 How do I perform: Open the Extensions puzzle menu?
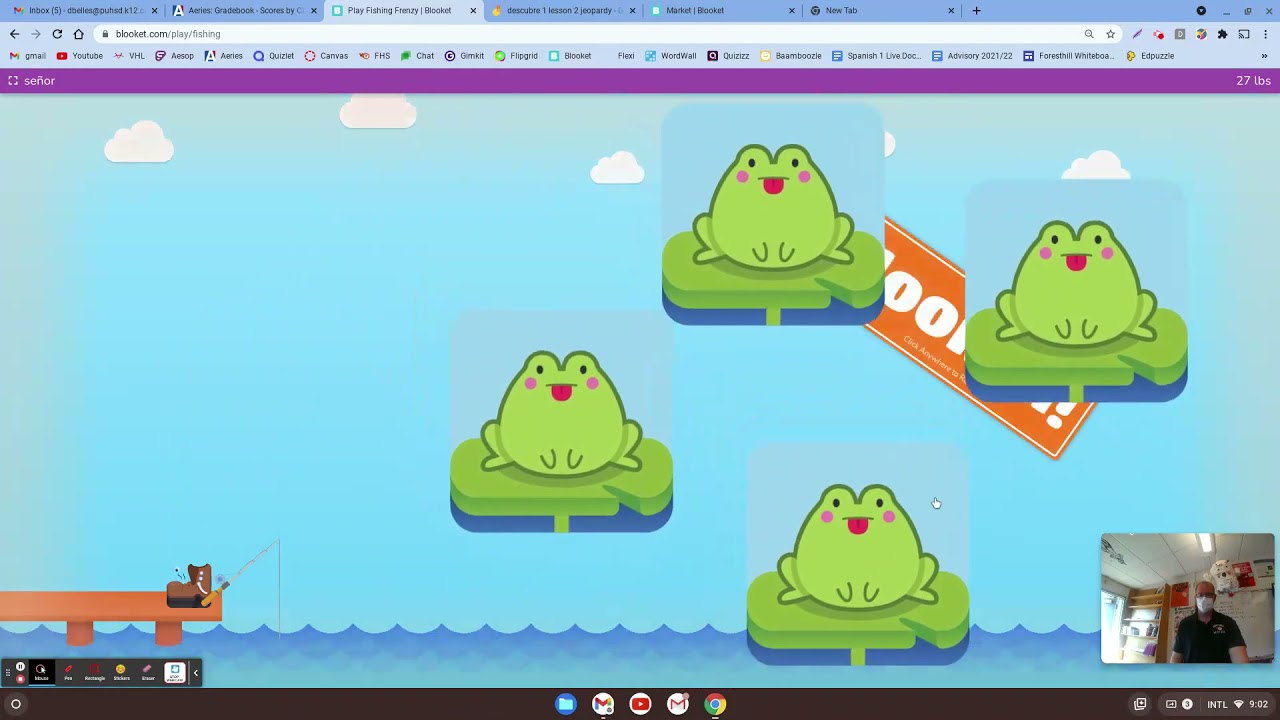[x=1222, y=34]
